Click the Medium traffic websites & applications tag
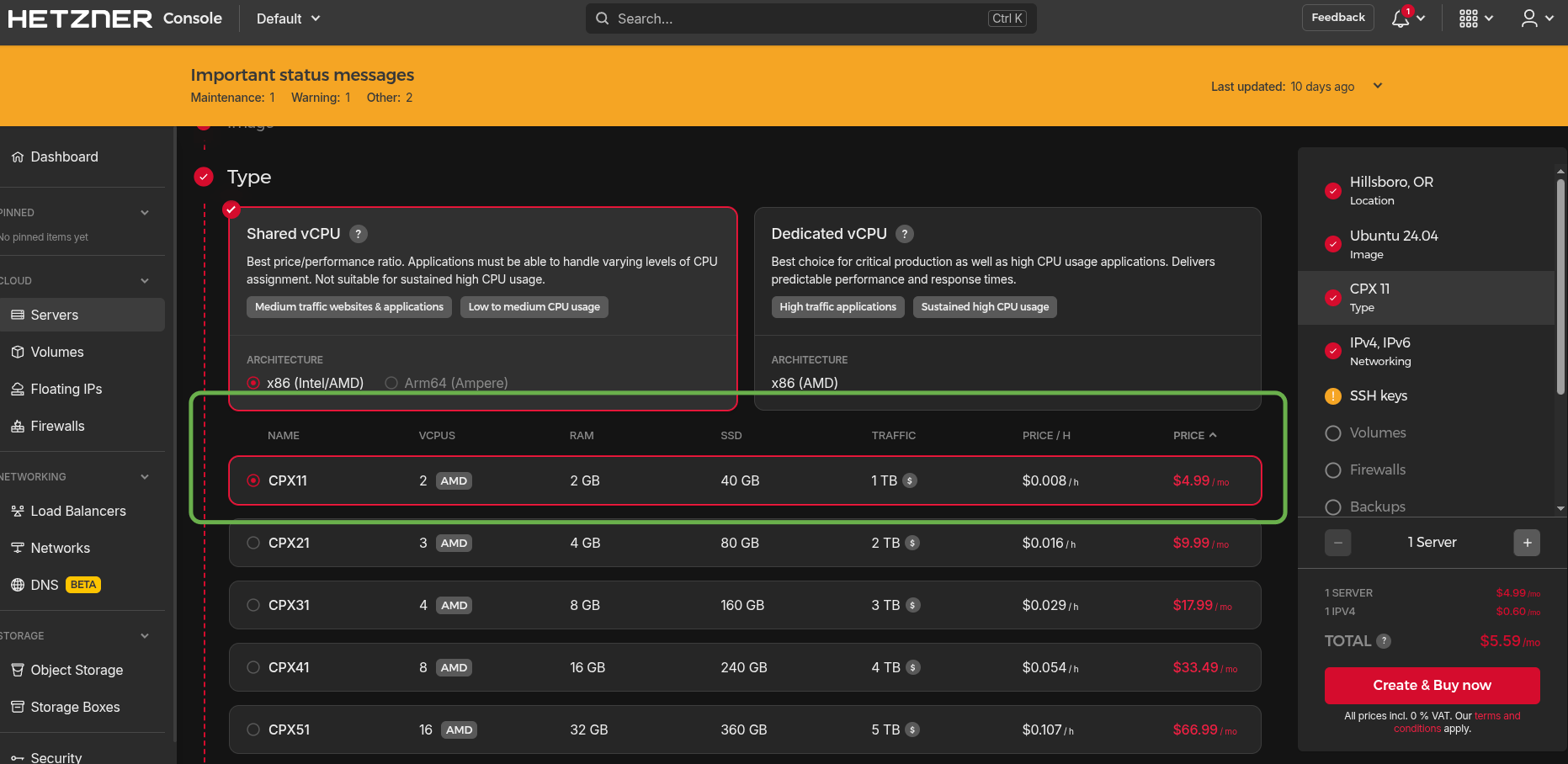 349,307
